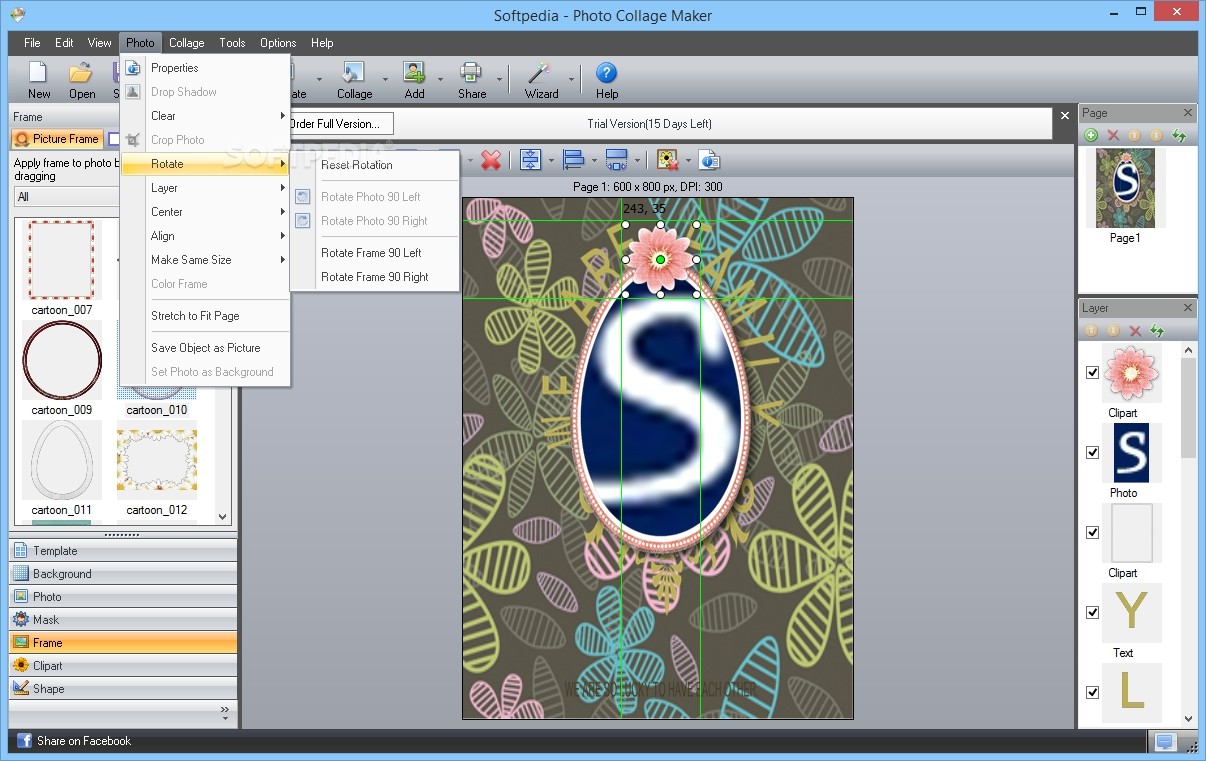Close the trial version banner
This screenshot has width=1206, height=761.
point(1064,116)
